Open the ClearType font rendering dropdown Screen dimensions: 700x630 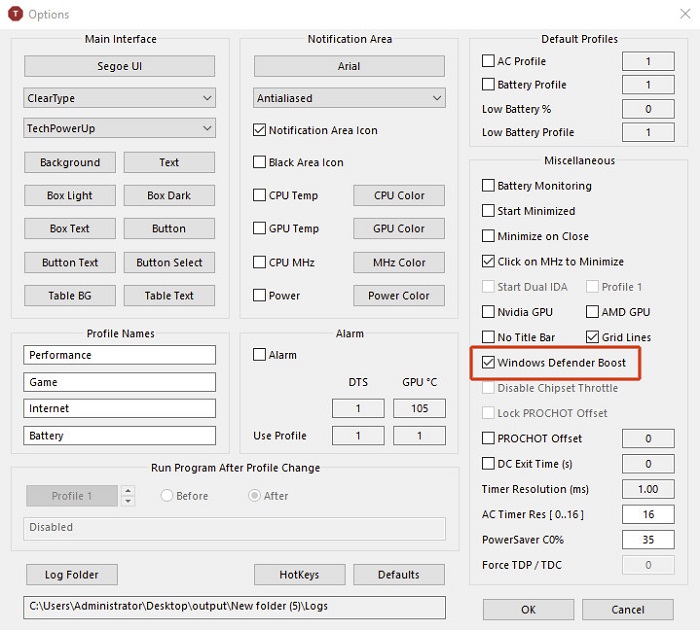coord(119,98)
